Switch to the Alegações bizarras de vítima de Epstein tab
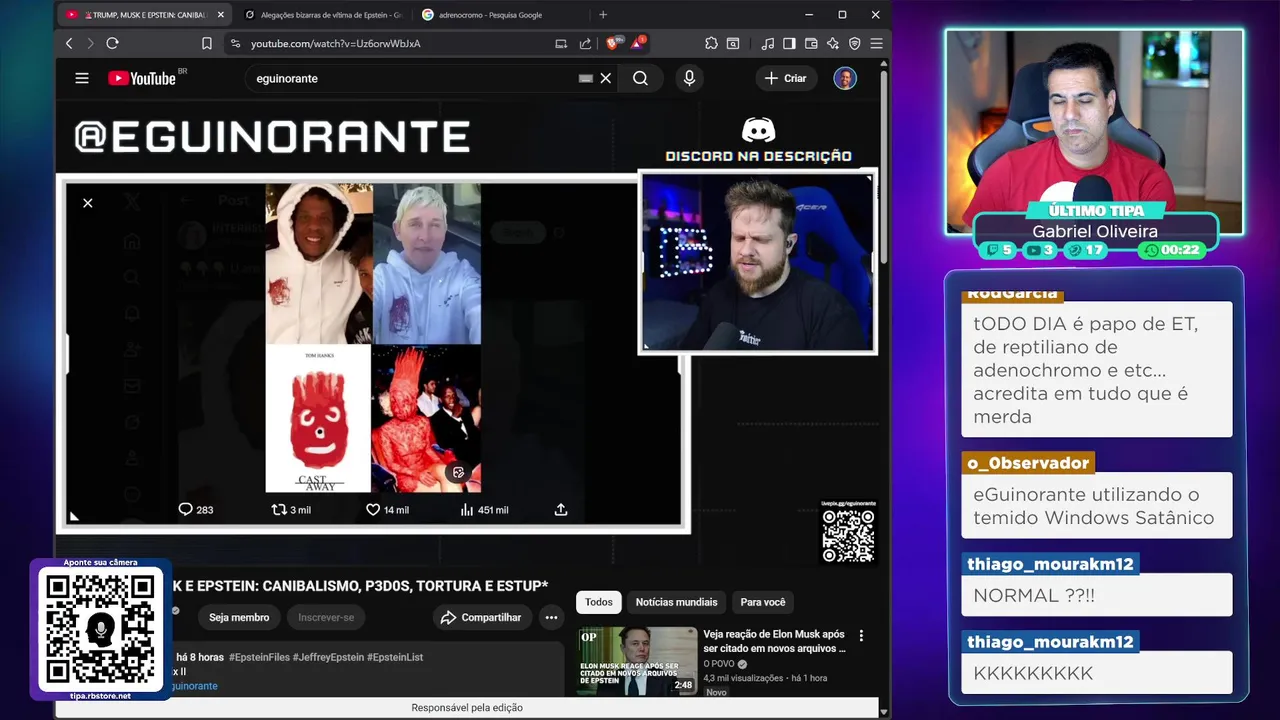The image size is (1280, 720). (323, 15)
